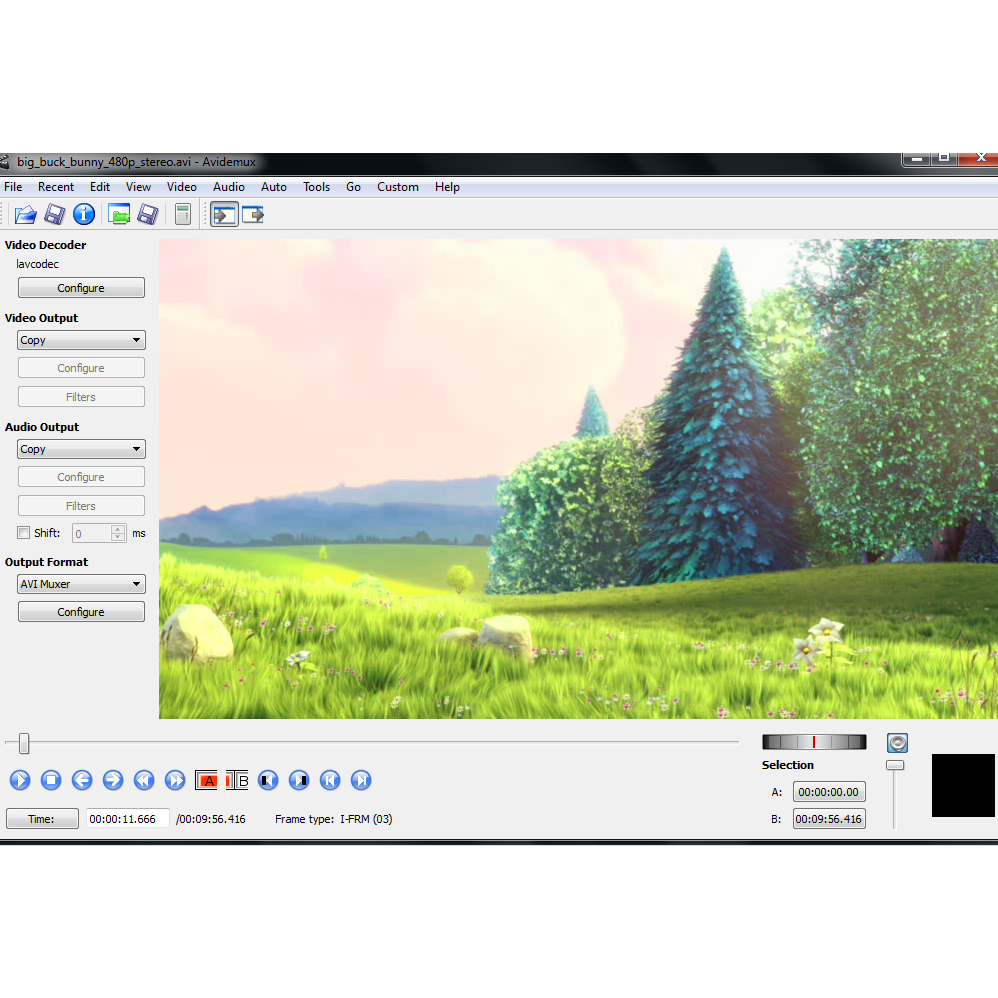
Task: Toggle the output-side preview toolbar button
Action: tap(253, 214)
